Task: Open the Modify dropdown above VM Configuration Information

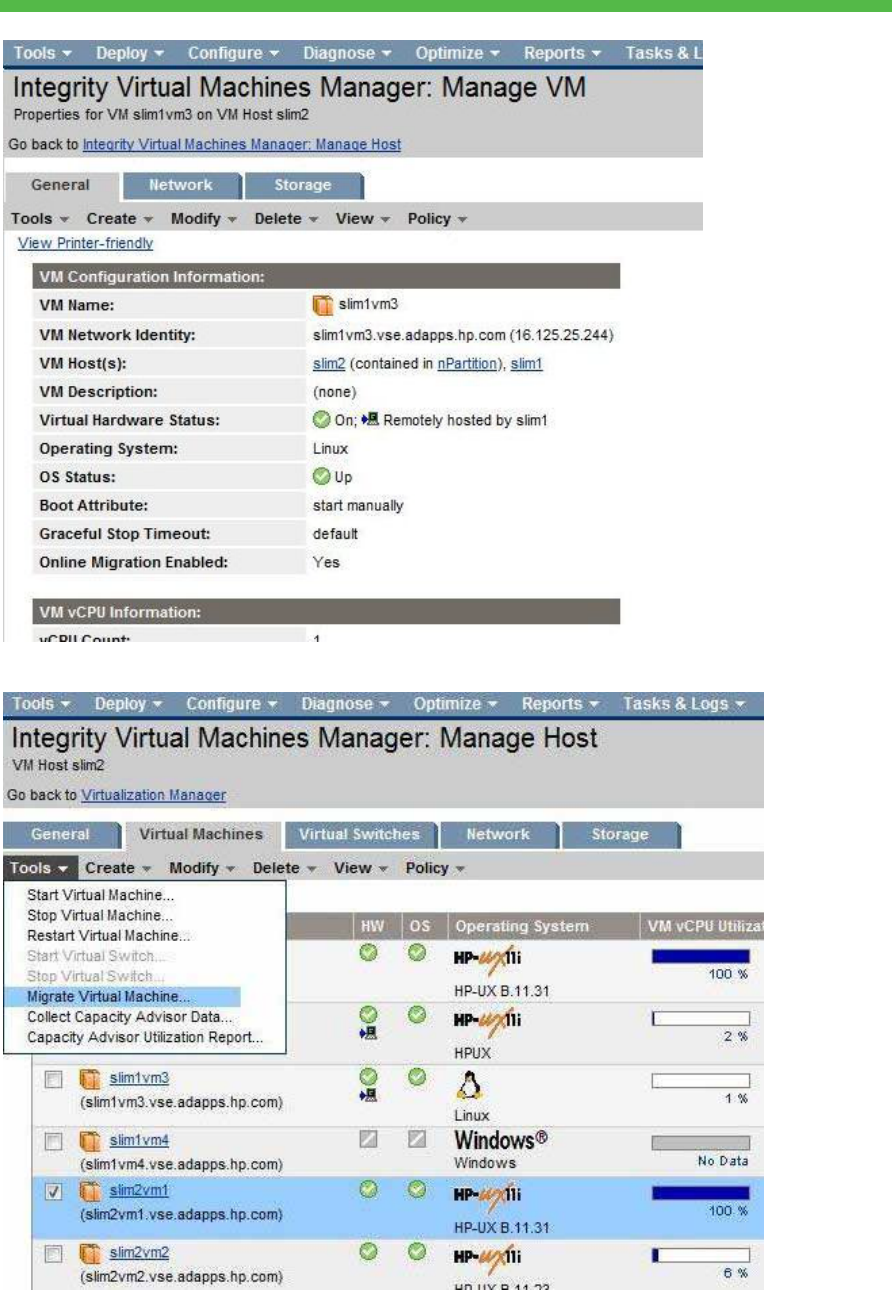Action: point(201,218)
